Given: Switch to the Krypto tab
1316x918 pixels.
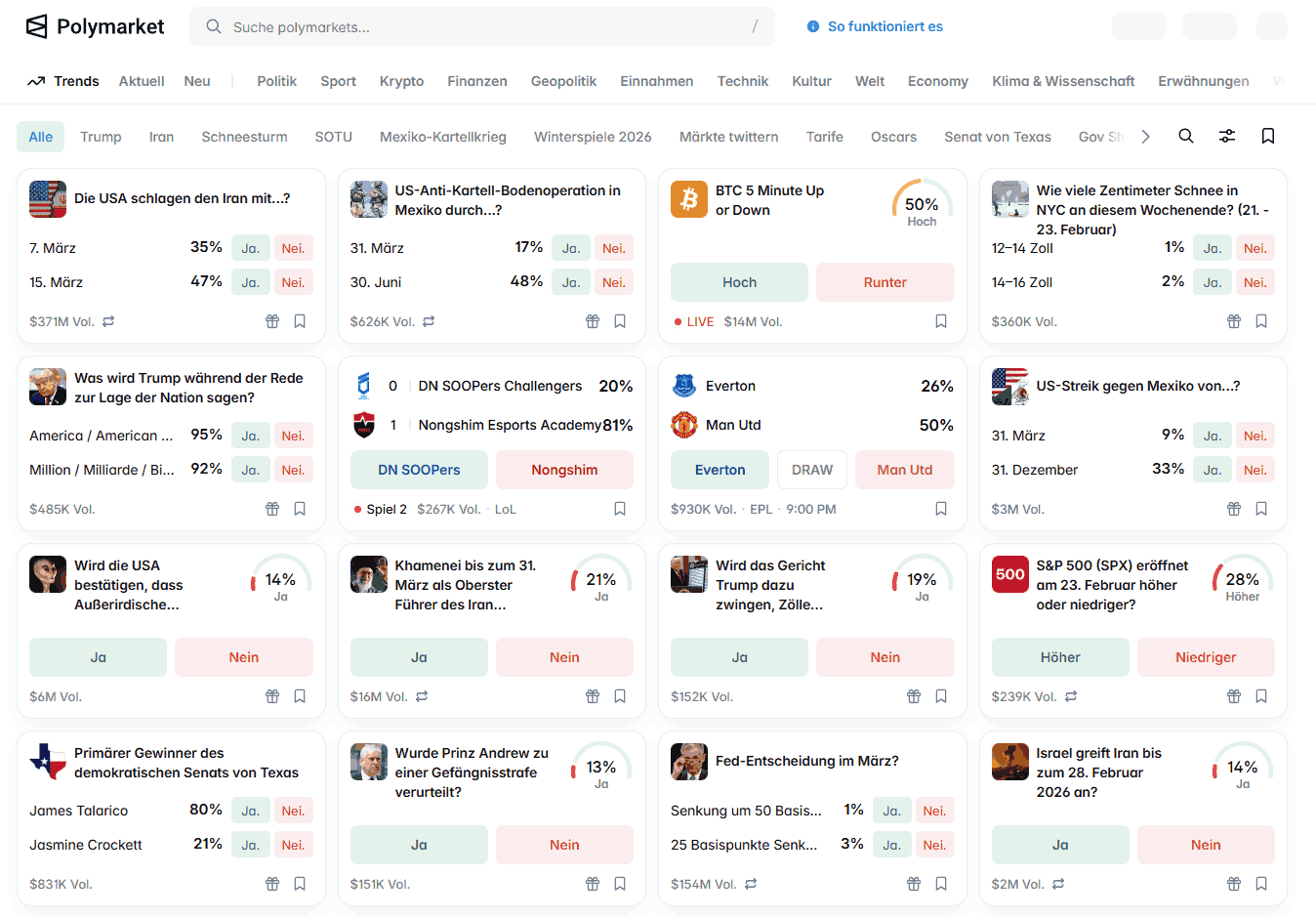Looking at the screenshot, I should (401, 81).
